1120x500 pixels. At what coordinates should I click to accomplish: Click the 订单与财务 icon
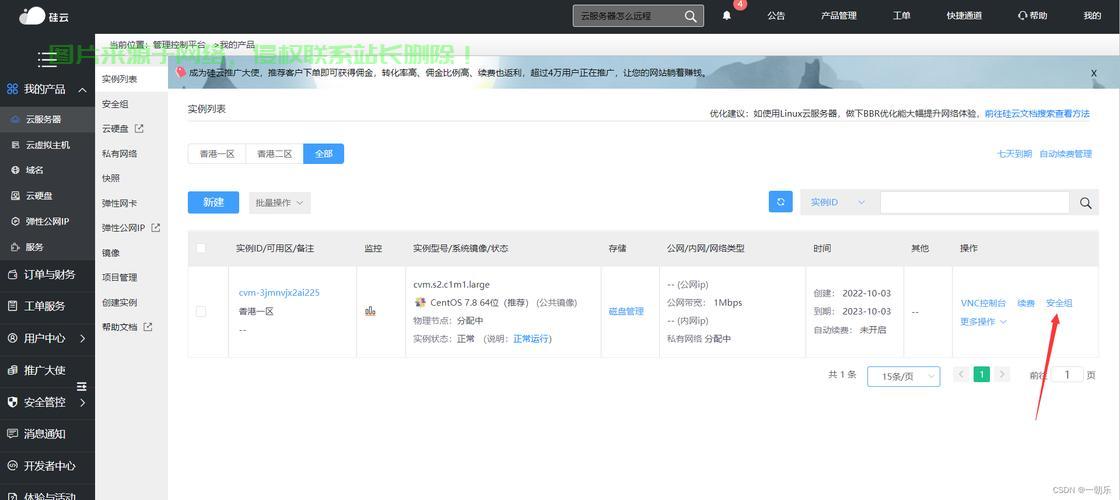[x=12, y=274]
